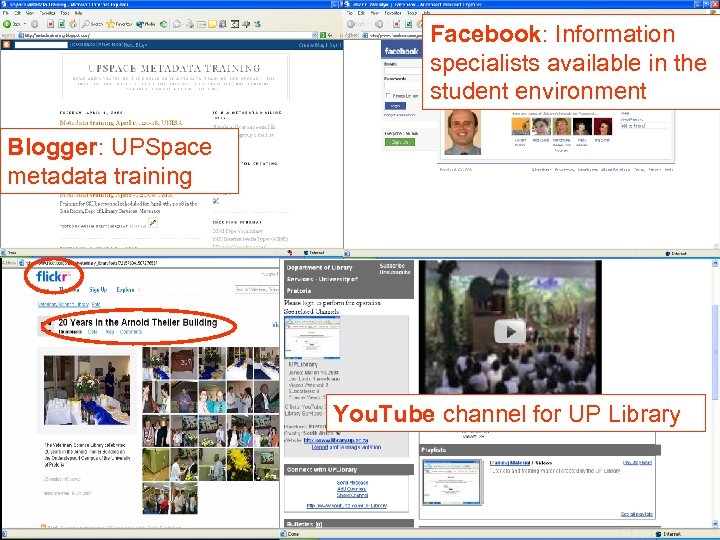Click the Stop icon in Facebook browser toolbar
This screenshot has width=720, height=540.
(396, 24)
